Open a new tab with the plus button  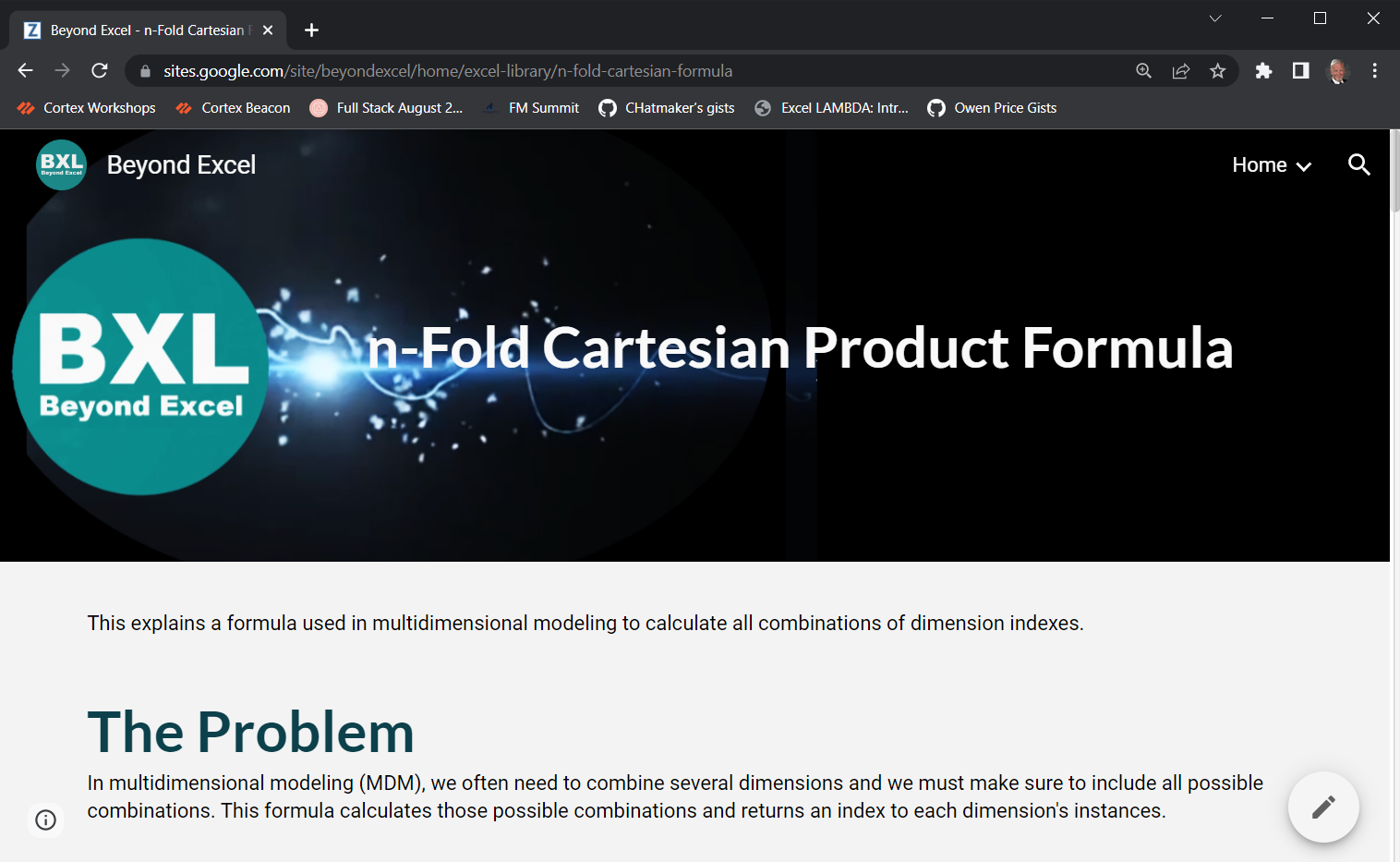311,30
